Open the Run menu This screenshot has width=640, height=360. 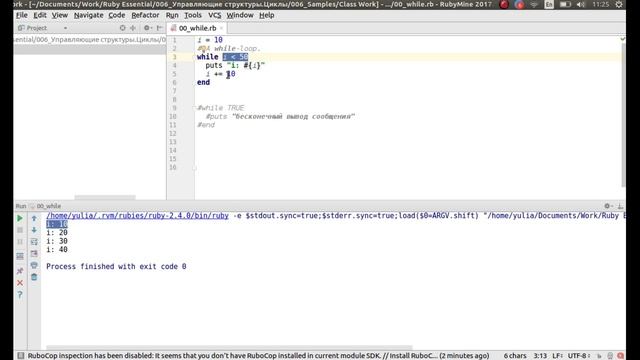coord(172,15)
